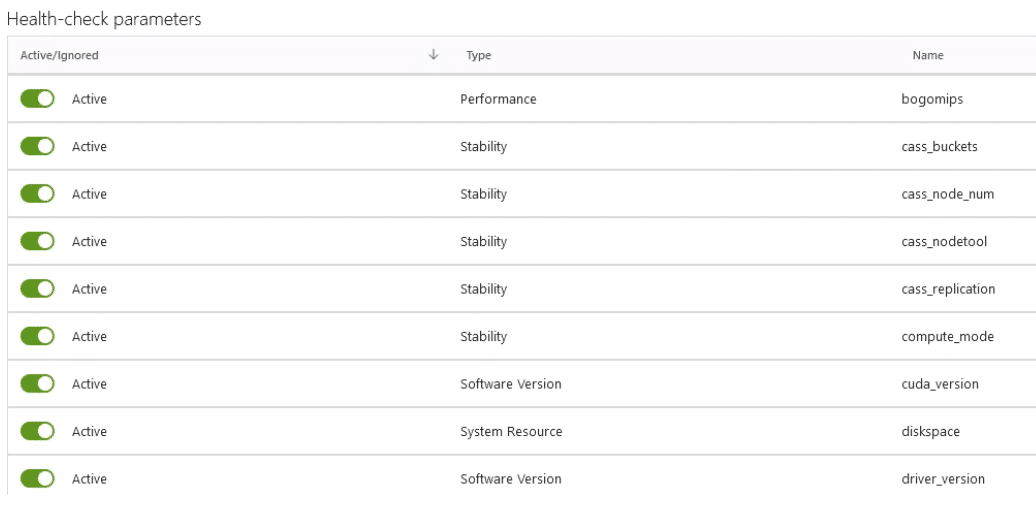
Task: Click the cuda_version parameter name
Action: (x=940, y=384)
